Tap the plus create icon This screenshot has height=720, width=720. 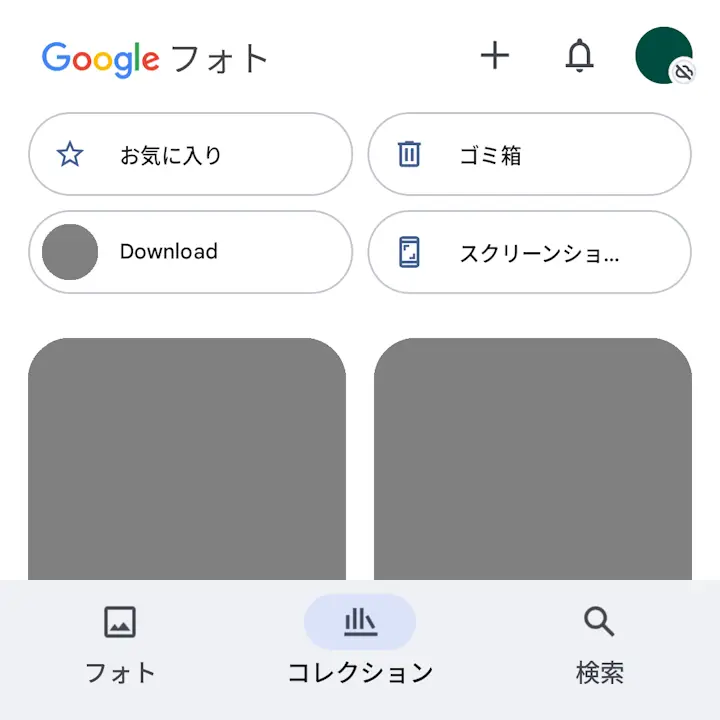point(495,55)
